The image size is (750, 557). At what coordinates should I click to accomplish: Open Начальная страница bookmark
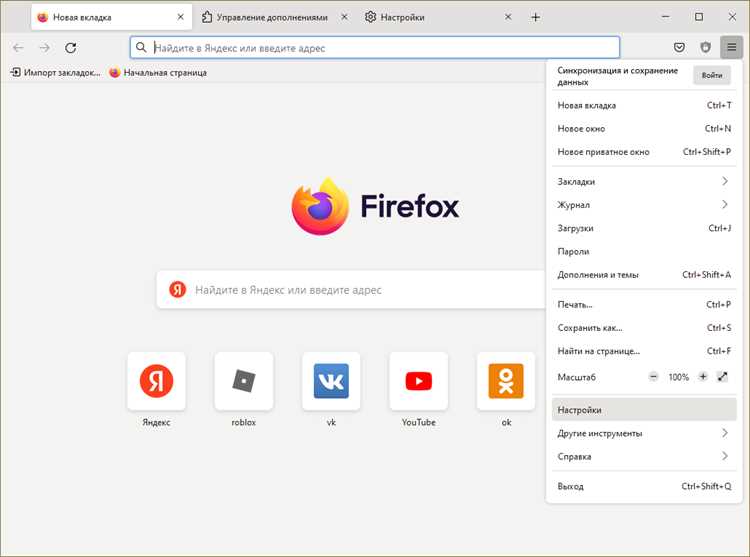tap(158, 73)
